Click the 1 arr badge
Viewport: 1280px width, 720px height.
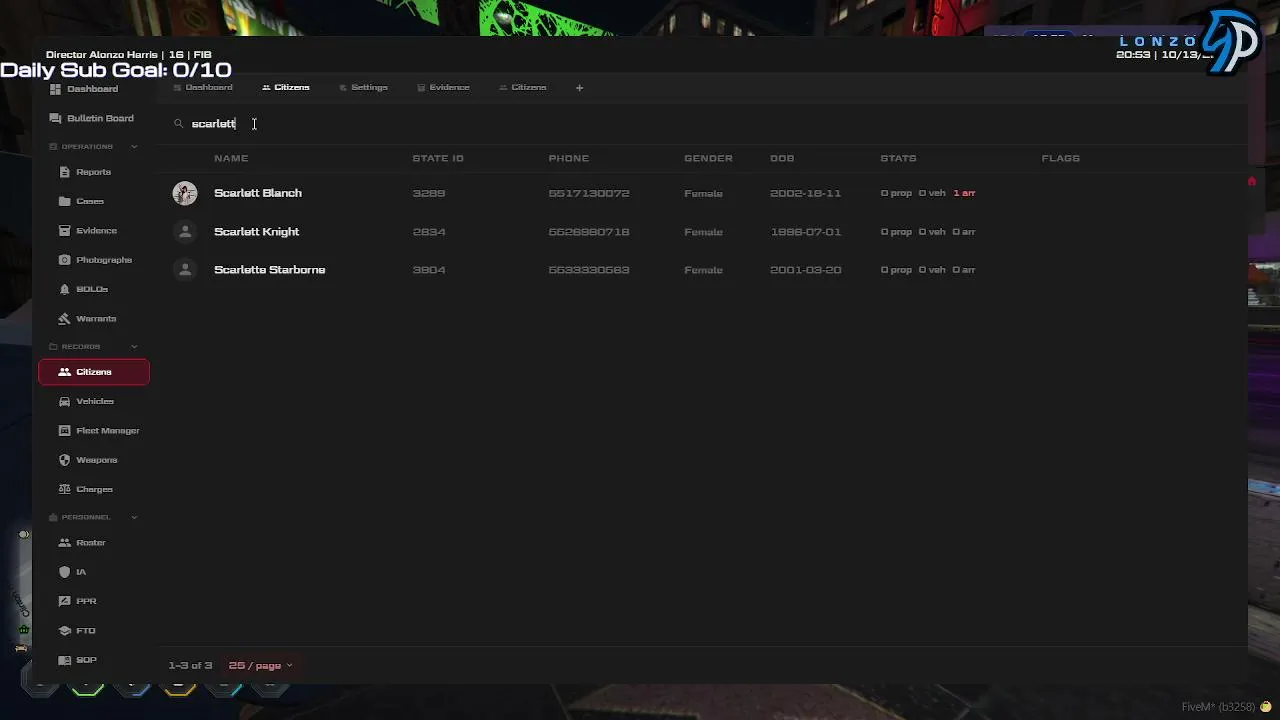coord(964,193)
